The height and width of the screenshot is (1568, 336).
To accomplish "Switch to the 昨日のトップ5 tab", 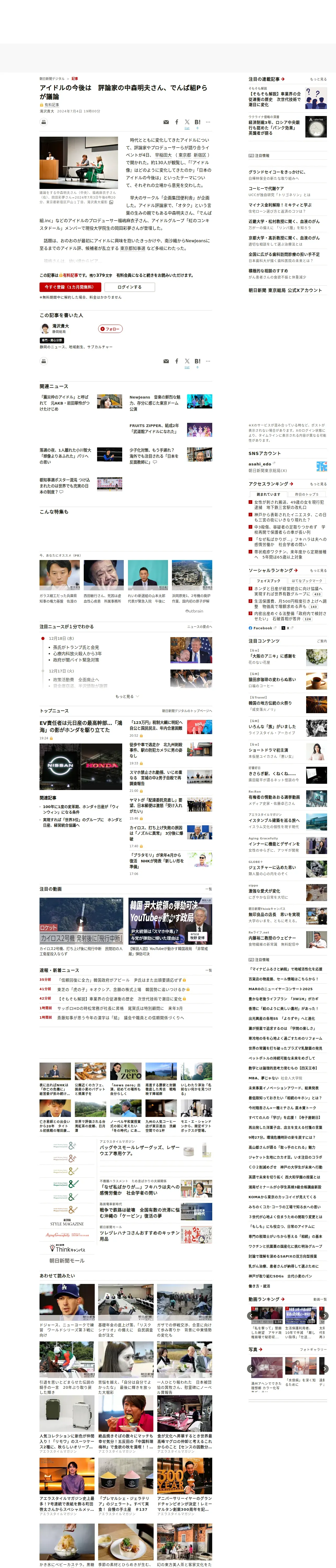I will 307,494.
